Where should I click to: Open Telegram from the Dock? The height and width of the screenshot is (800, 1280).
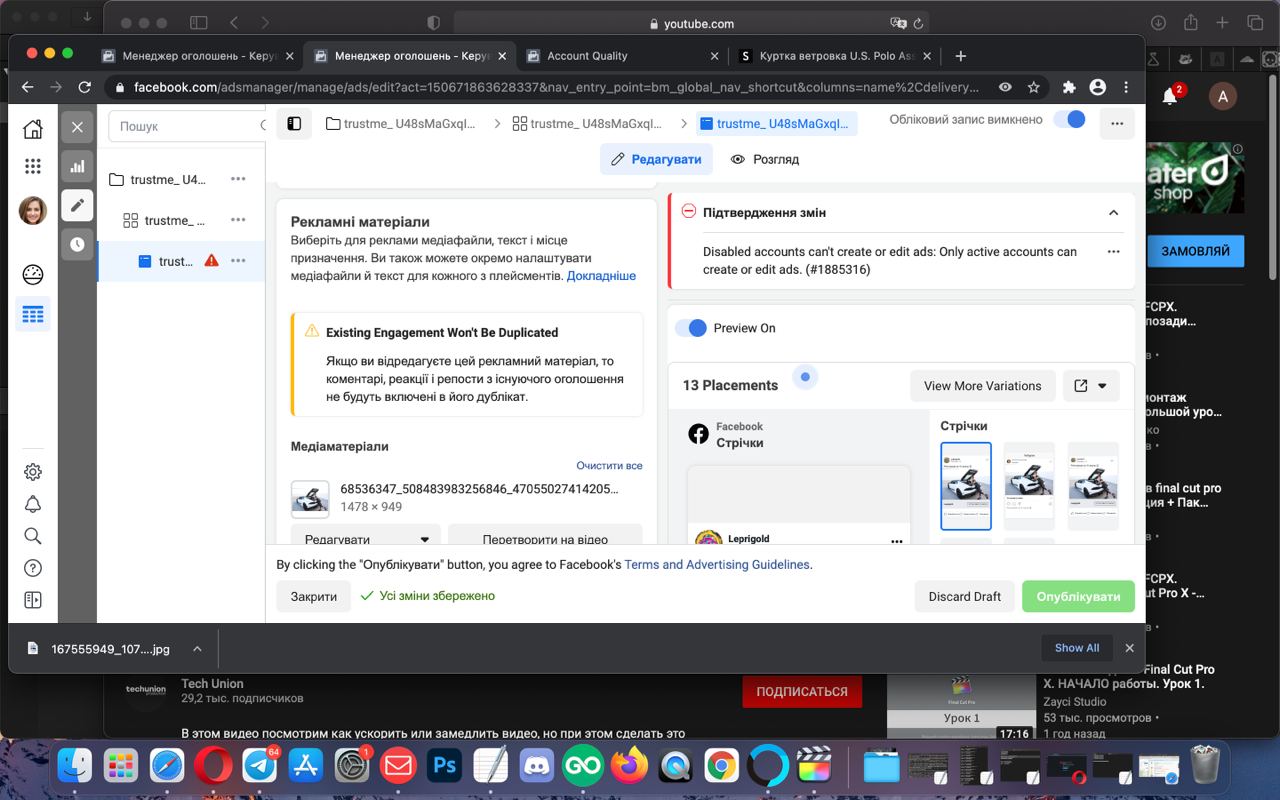pos(261,767)
